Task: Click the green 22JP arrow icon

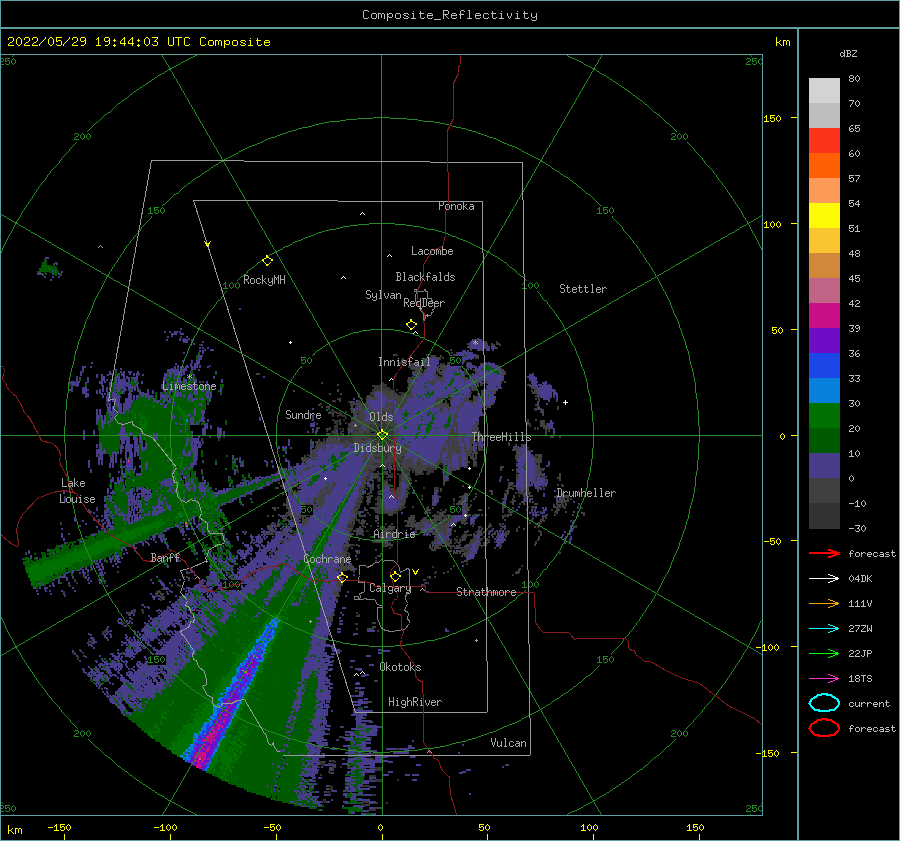Action: (x=824, y=653)
